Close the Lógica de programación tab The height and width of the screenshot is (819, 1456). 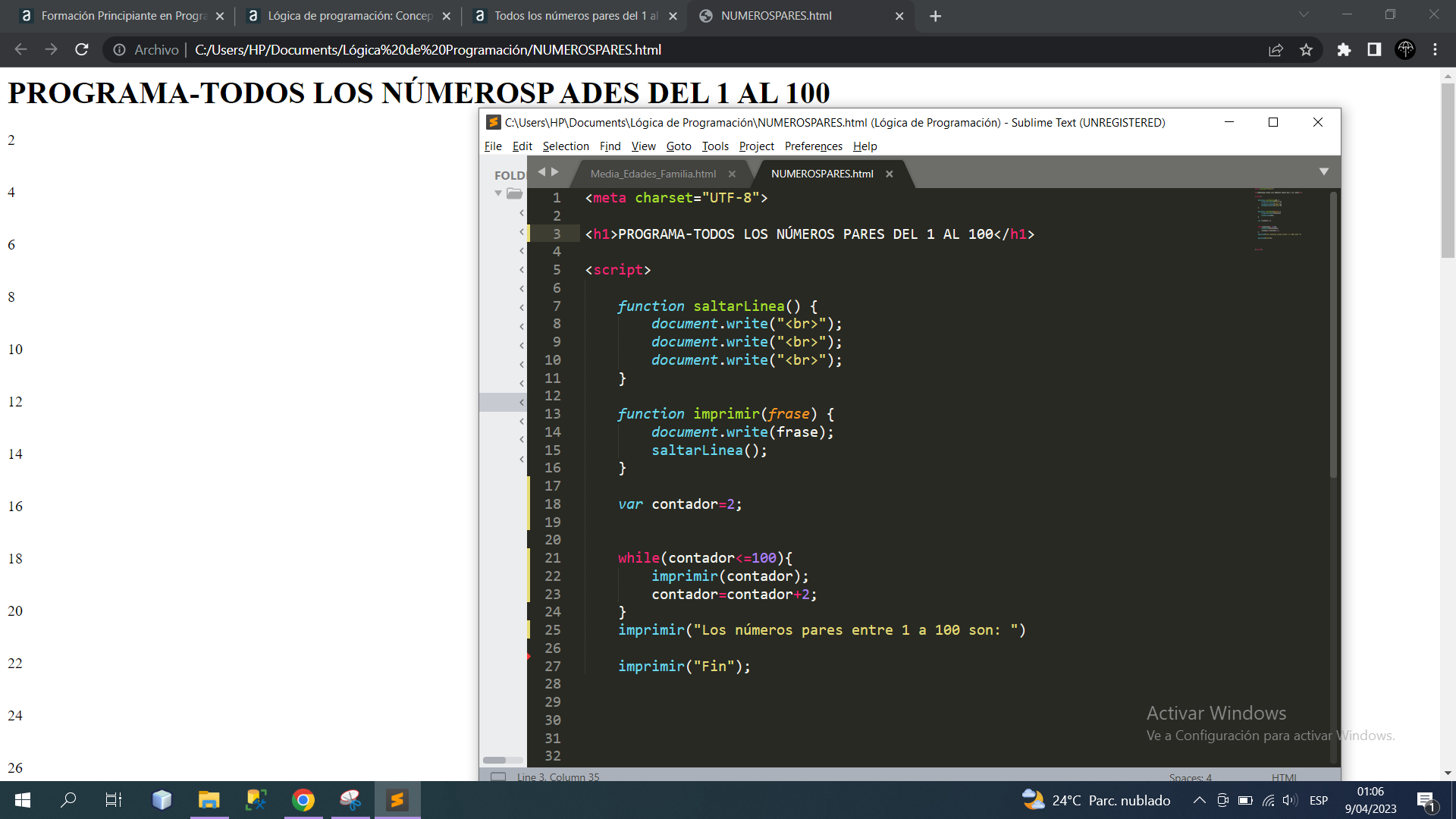pos(447,16)
